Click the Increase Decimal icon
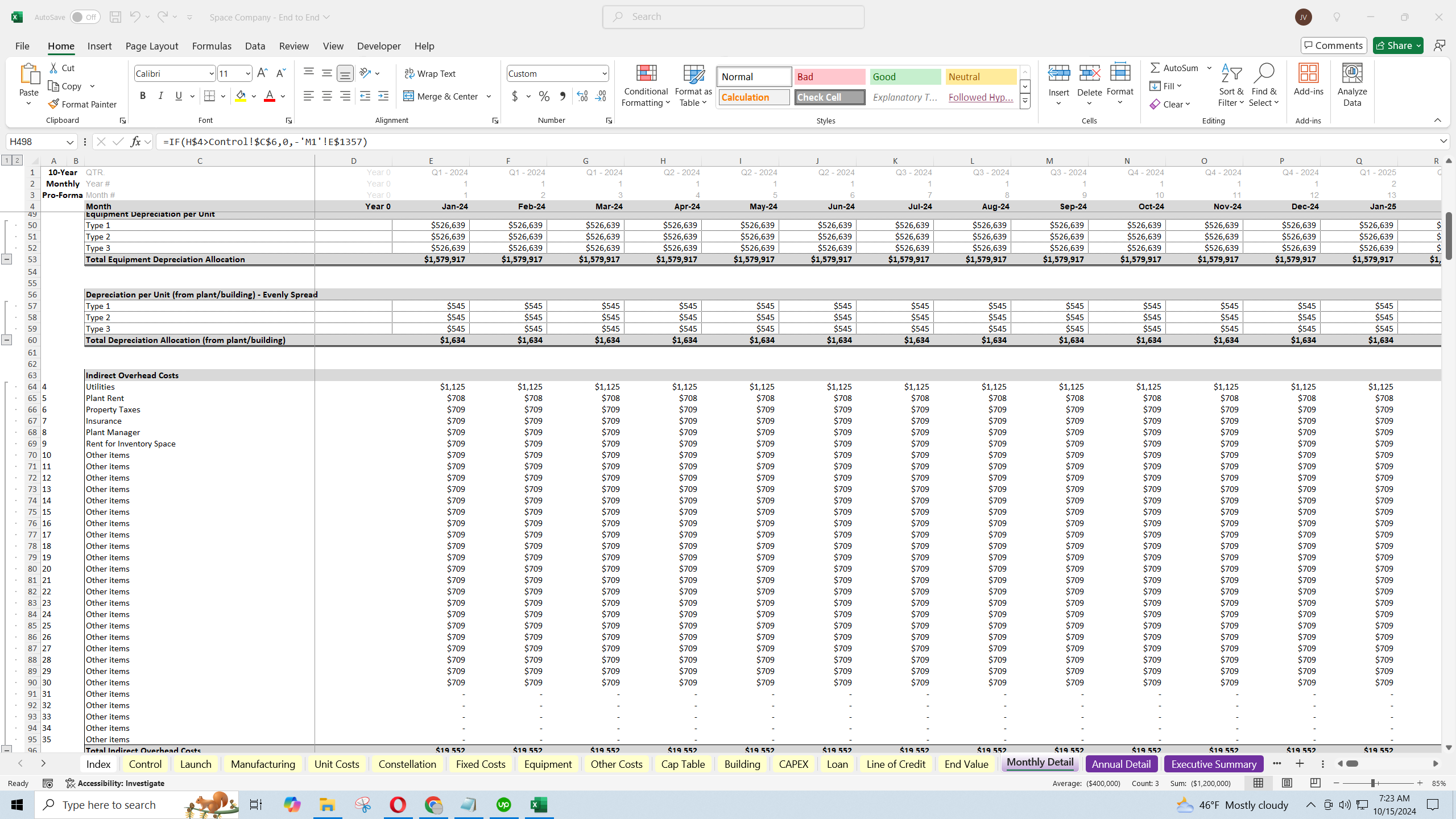The image size is (1456, 819). 582,96
